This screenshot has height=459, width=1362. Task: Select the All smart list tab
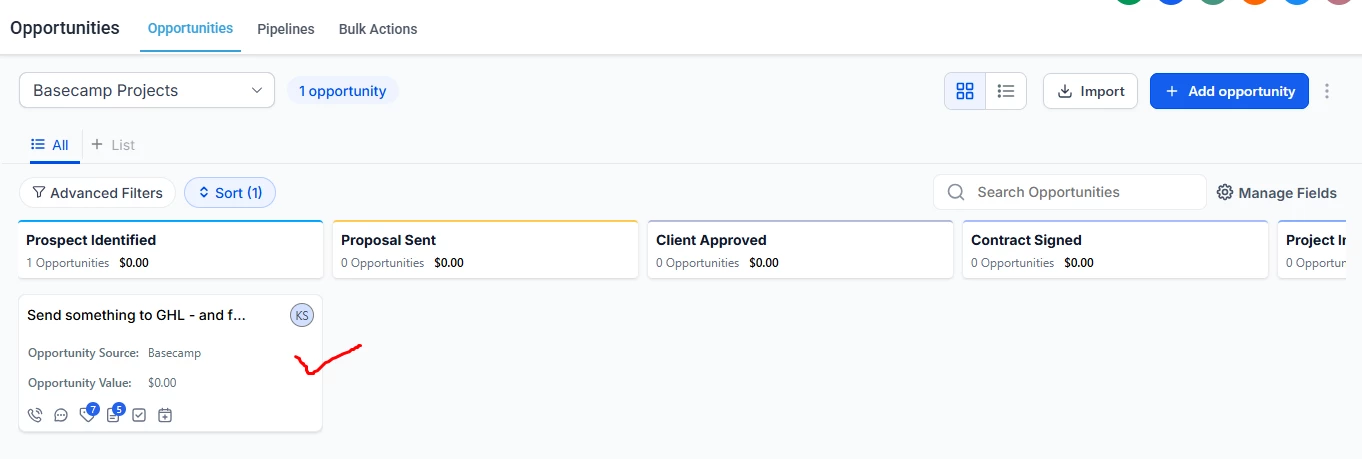(x=50, y=145)
